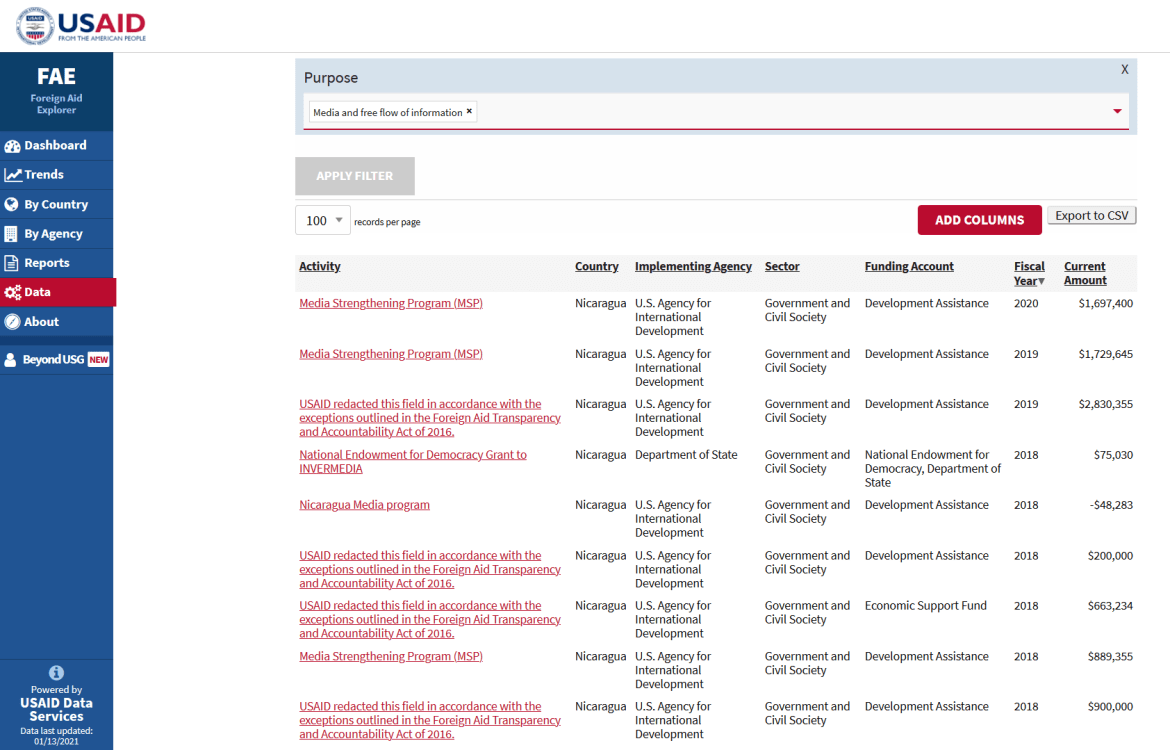The height and width of the screenshot is (750, 1170).
Task: Click the info icon above Powered by
Action: coord(56,672)
